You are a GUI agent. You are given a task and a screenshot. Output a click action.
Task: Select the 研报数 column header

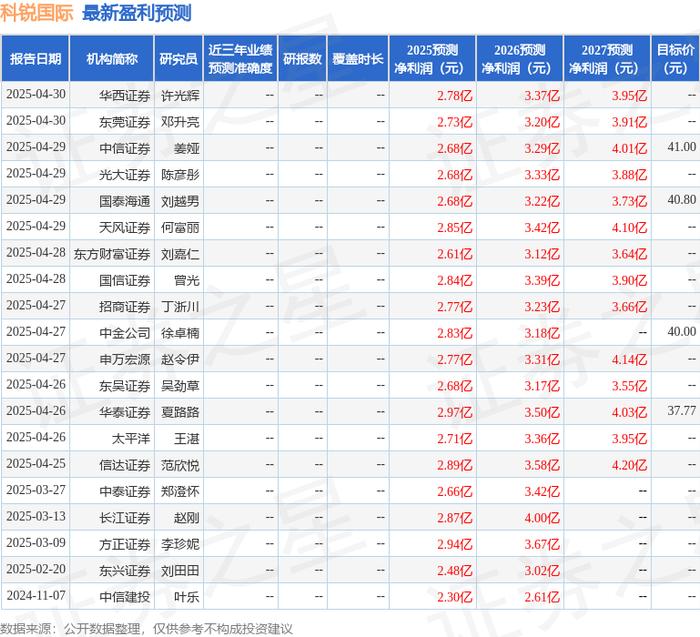click(x=302, y=59)
